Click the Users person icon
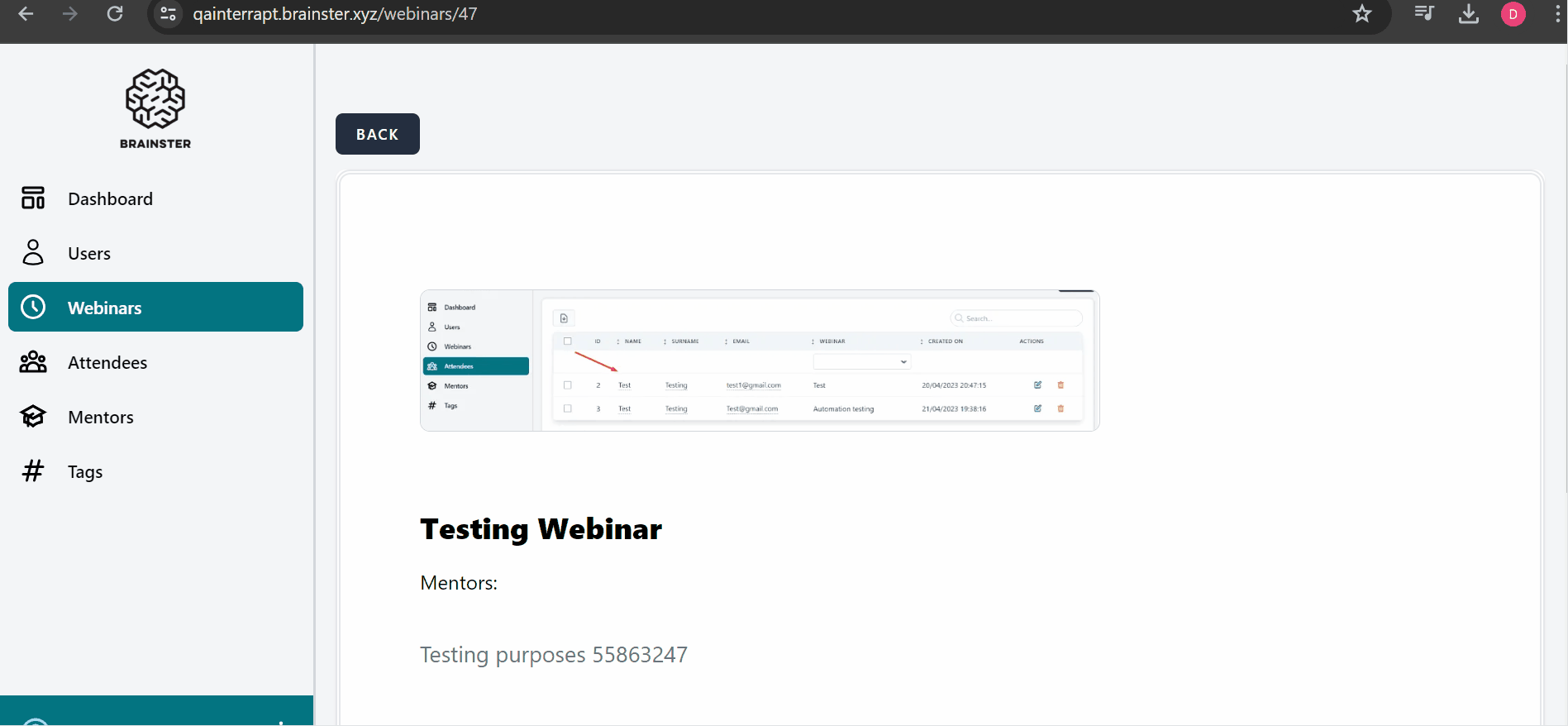The width and height of the screenshot is (1568, 726). click(33, 253)
